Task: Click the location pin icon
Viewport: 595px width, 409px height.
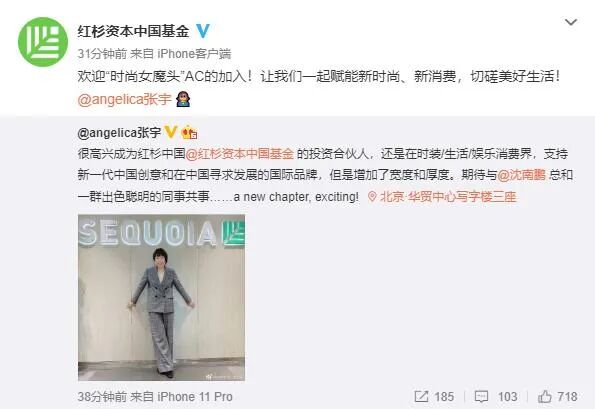Action: tap(373, 197)
